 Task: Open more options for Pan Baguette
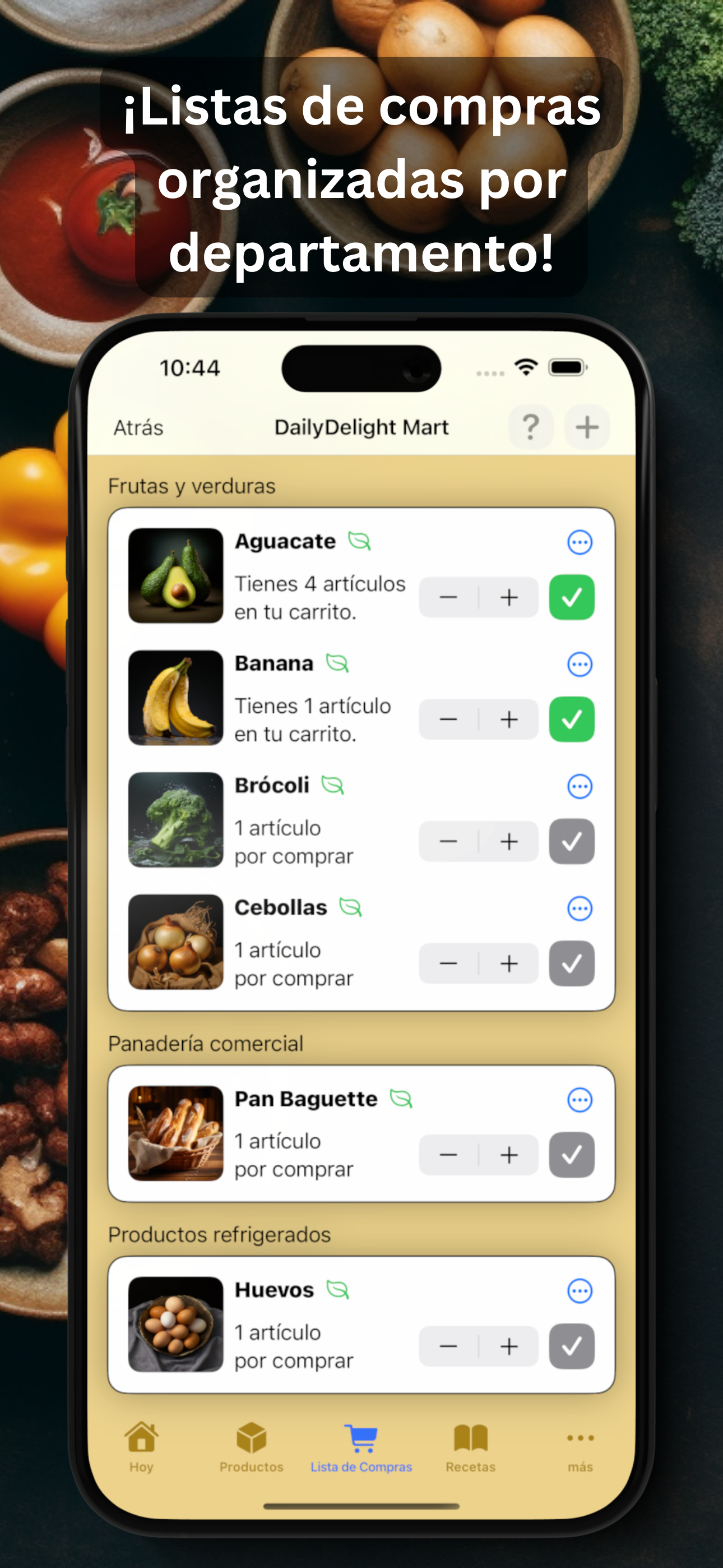click(580, 1100)
